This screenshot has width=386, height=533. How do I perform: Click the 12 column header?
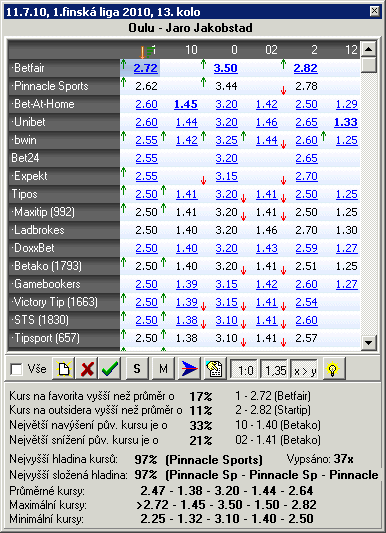tap(351, 50)
